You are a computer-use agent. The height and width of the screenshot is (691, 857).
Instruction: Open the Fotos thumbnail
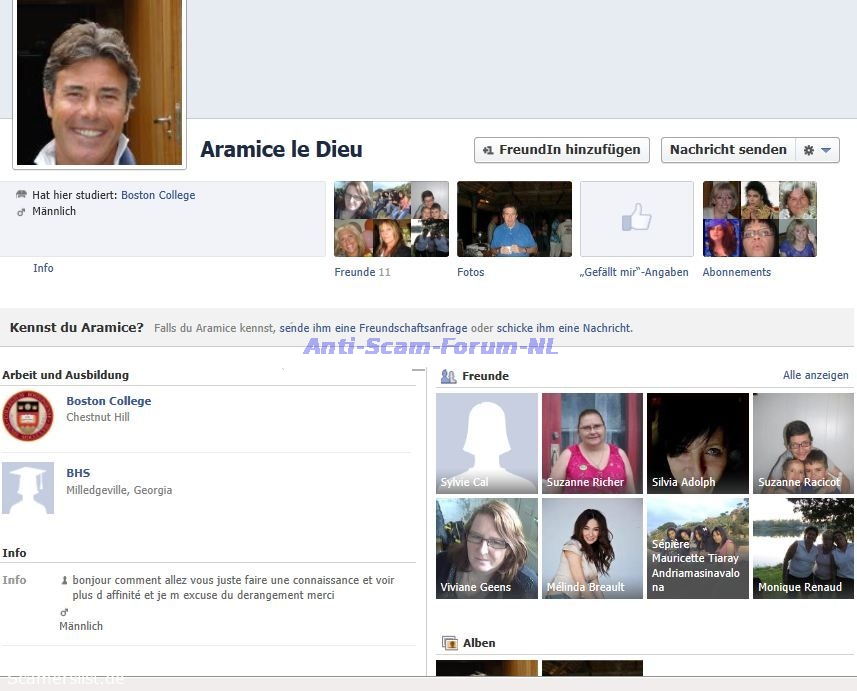[x=514, y=218]
